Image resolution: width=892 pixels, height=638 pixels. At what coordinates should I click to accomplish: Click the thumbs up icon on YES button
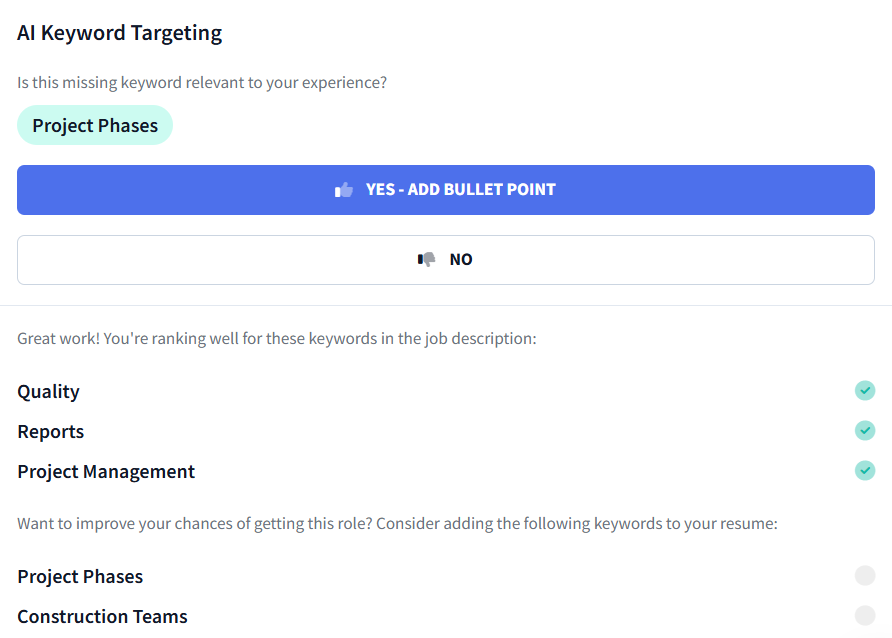[x=344, y=189]
